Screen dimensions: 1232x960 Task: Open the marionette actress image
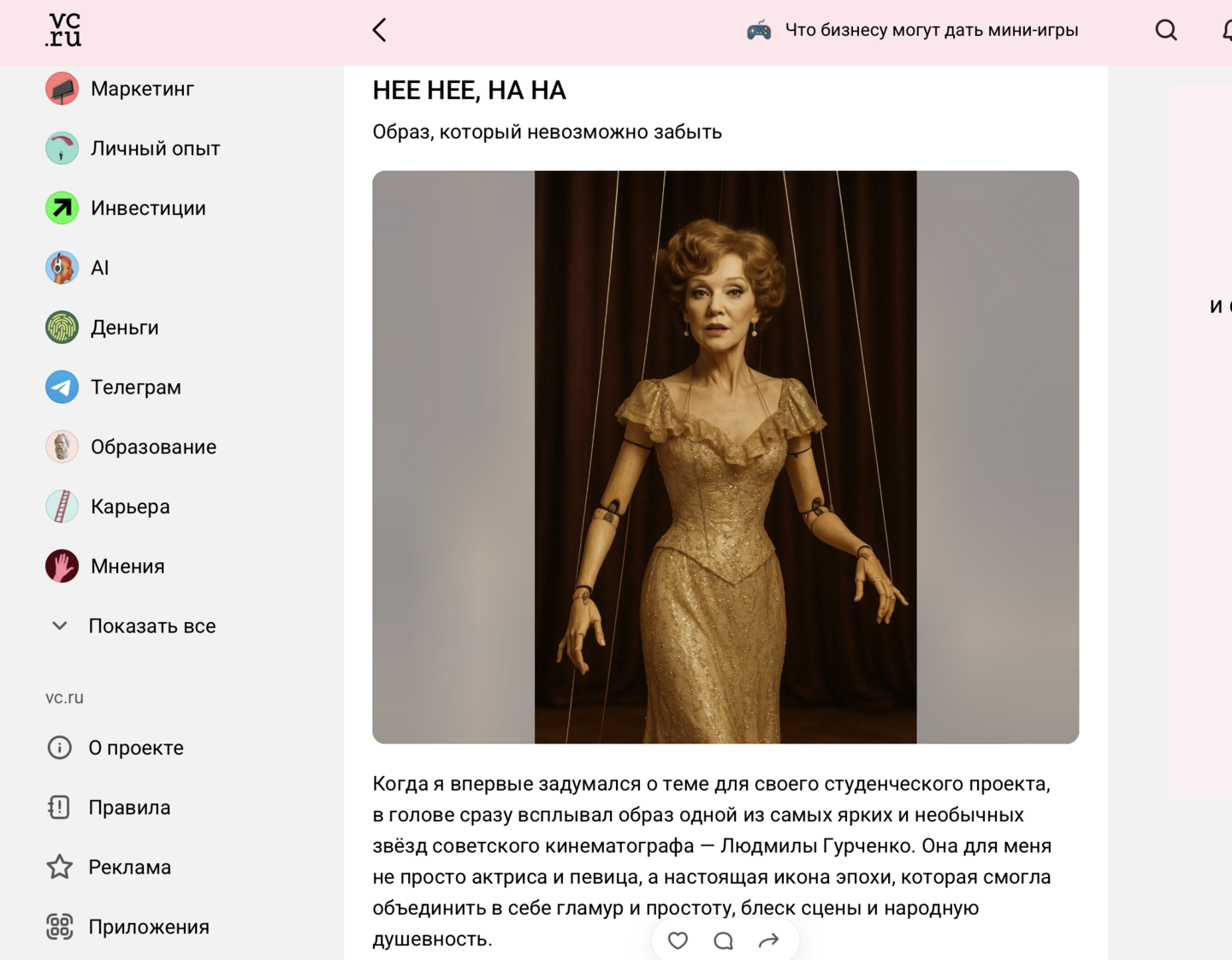coord(726,457)
